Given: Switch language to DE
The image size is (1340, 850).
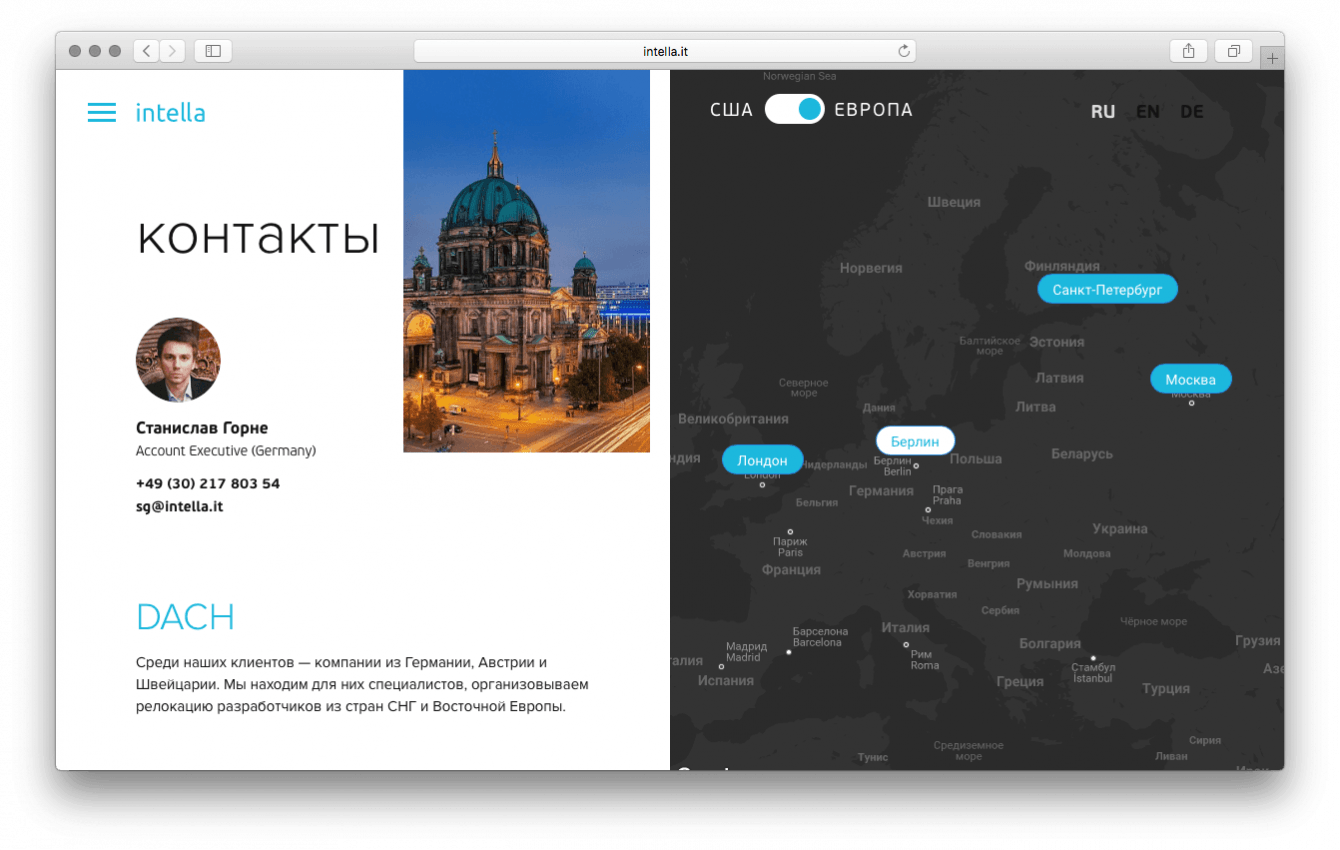Looking at the screenshot, I should point(1191,112).
